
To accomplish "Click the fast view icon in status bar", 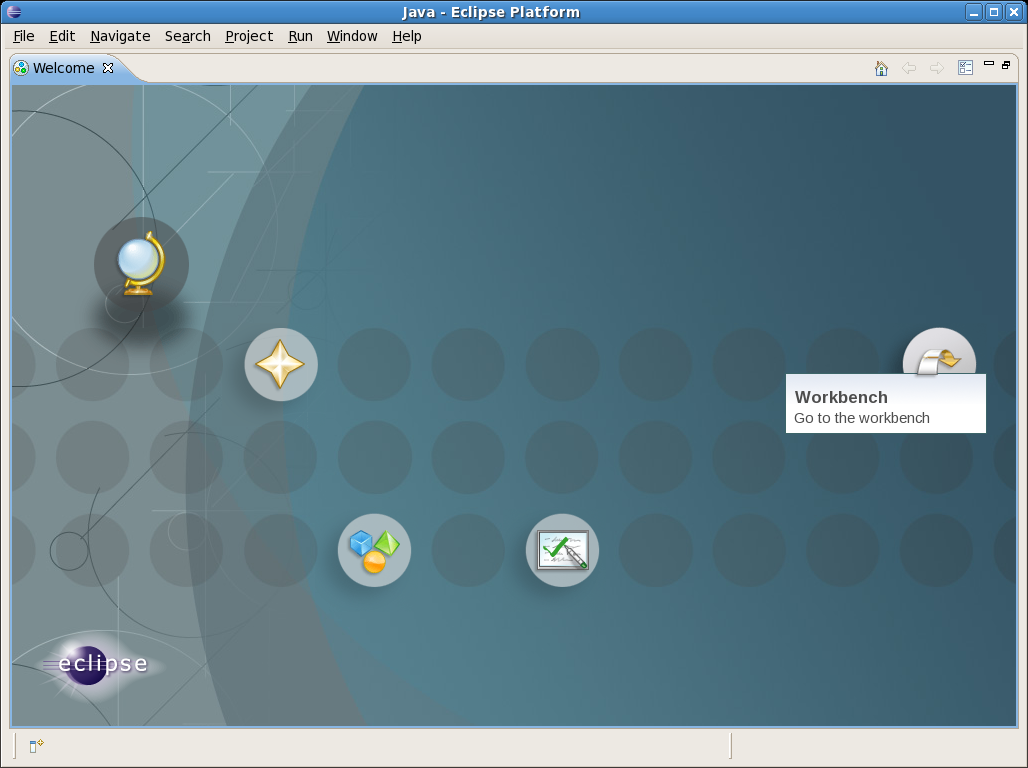I will [x=36, y=746].
